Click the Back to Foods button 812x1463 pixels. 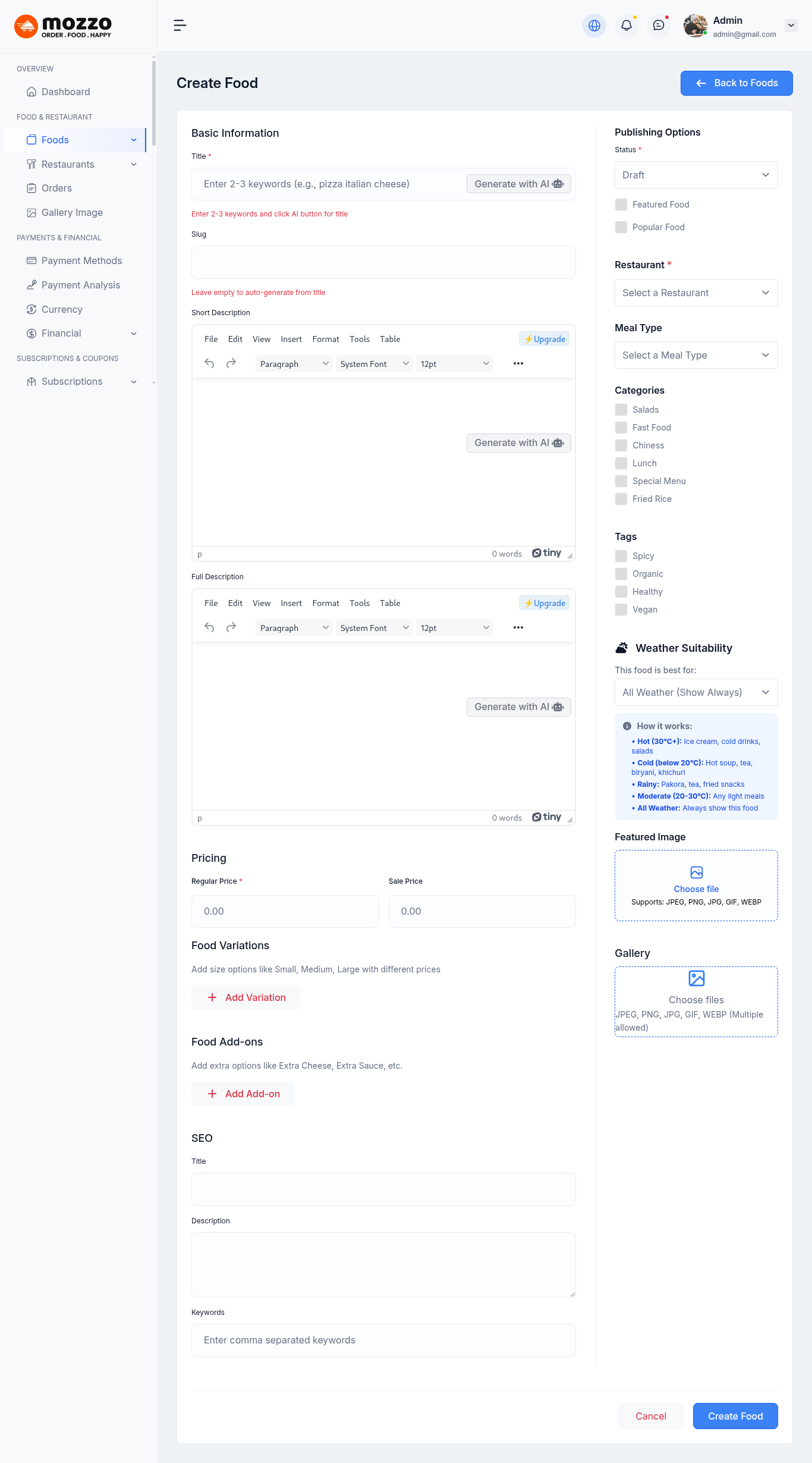(x=736, y=83)
